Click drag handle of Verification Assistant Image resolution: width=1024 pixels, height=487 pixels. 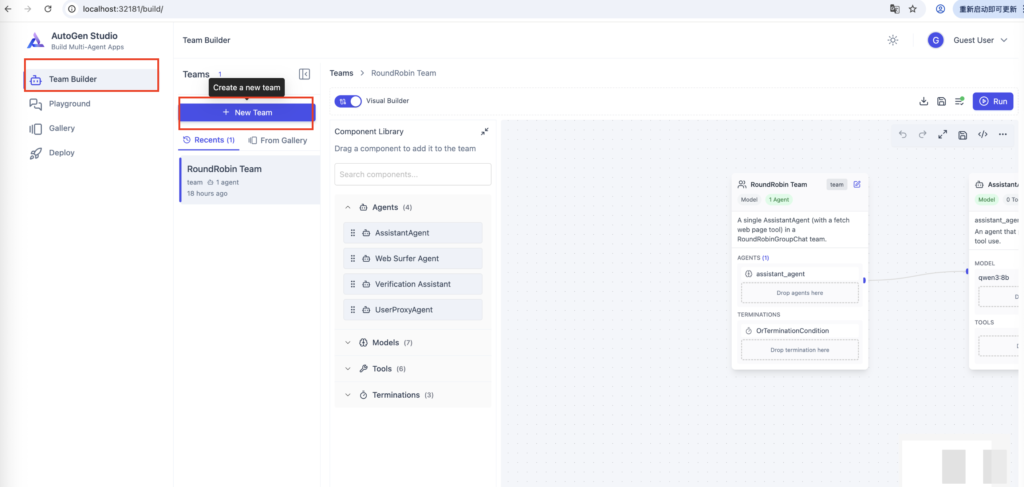(353, 284)
